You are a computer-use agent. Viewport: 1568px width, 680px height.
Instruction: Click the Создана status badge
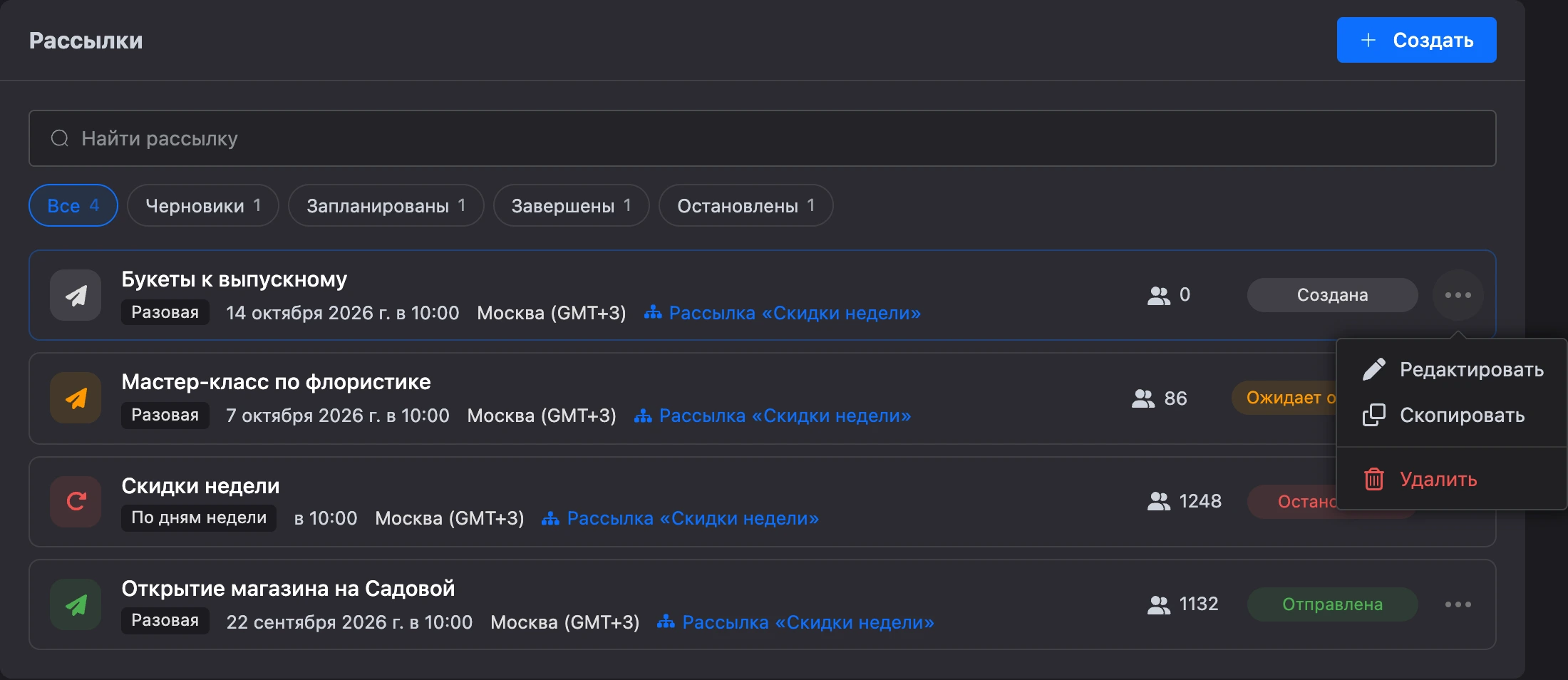[x=1332, y=295]
